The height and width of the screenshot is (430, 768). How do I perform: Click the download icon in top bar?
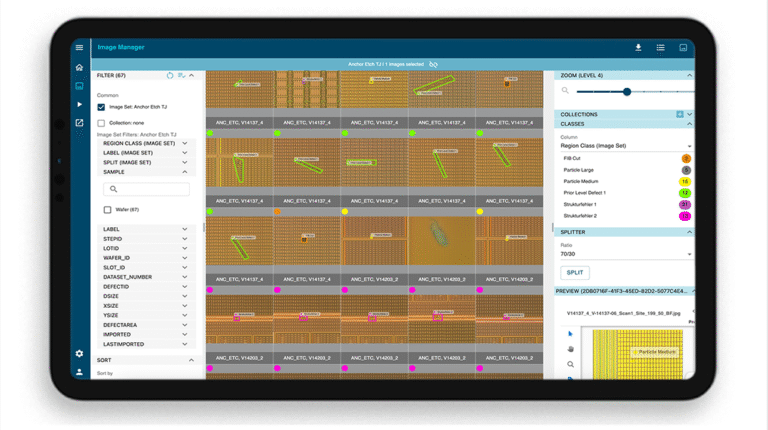coord(638,47)
